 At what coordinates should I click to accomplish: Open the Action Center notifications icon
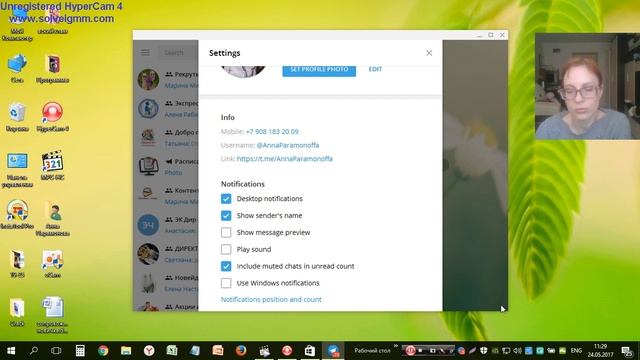627,351
